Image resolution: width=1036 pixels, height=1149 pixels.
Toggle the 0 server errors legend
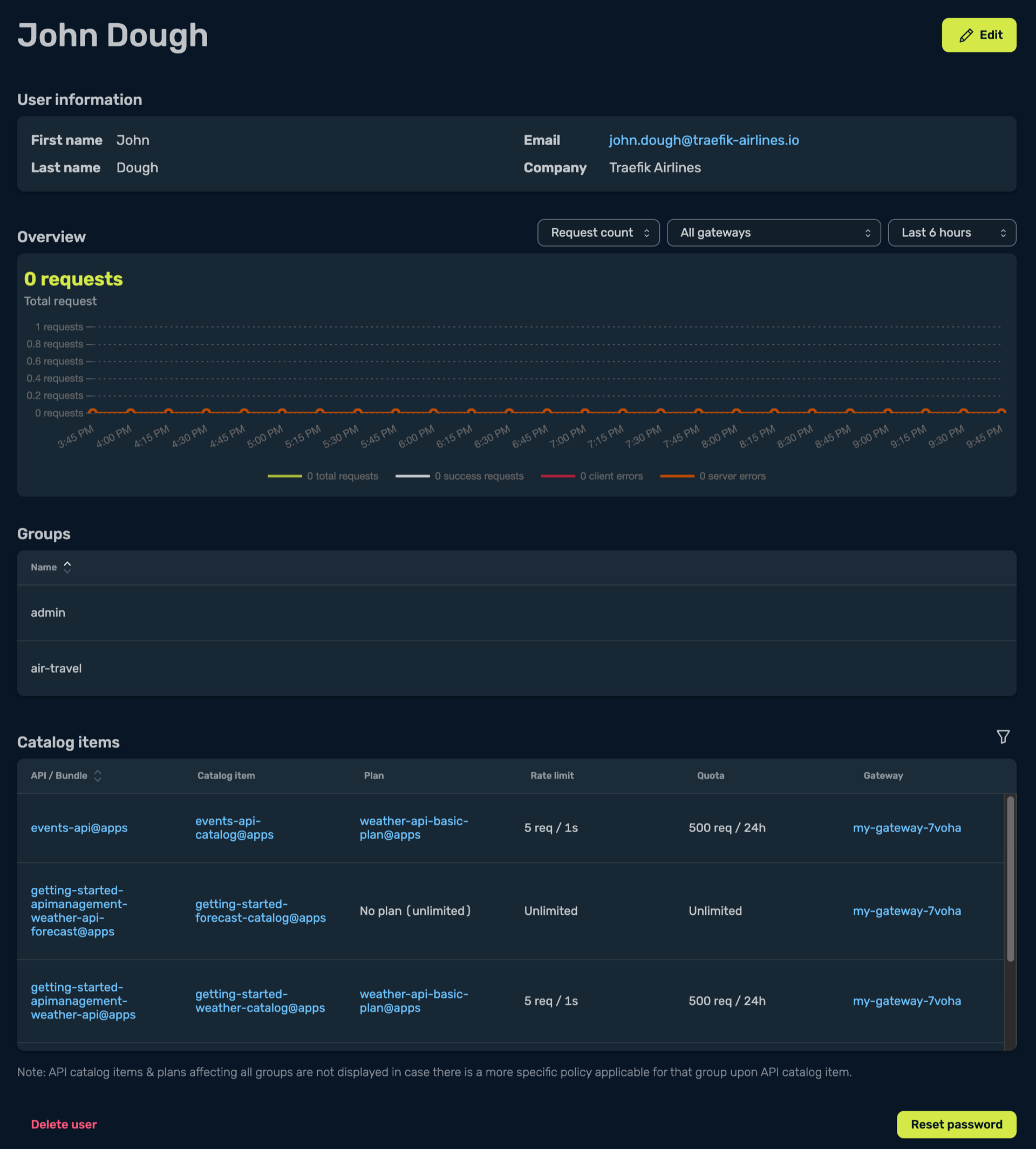[x=713, y=476]
